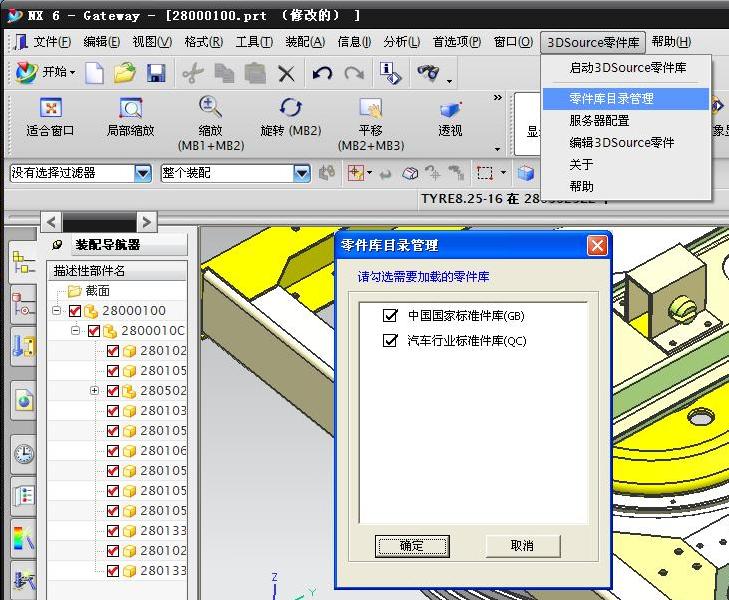Toggle the checkbox for 28000100 assembly
This screenshot has width=729, height=600.
[x=75, y=310]
